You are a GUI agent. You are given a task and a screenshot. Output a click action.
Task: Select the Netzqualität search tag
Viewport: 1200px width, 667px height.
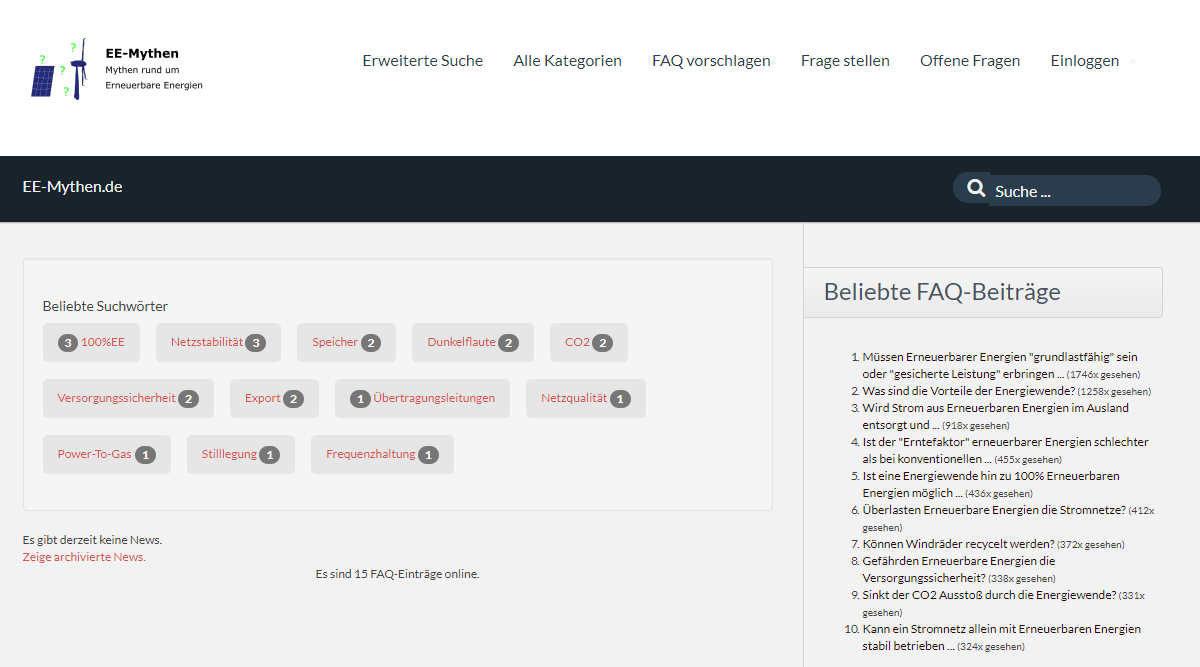coord(586,398)
